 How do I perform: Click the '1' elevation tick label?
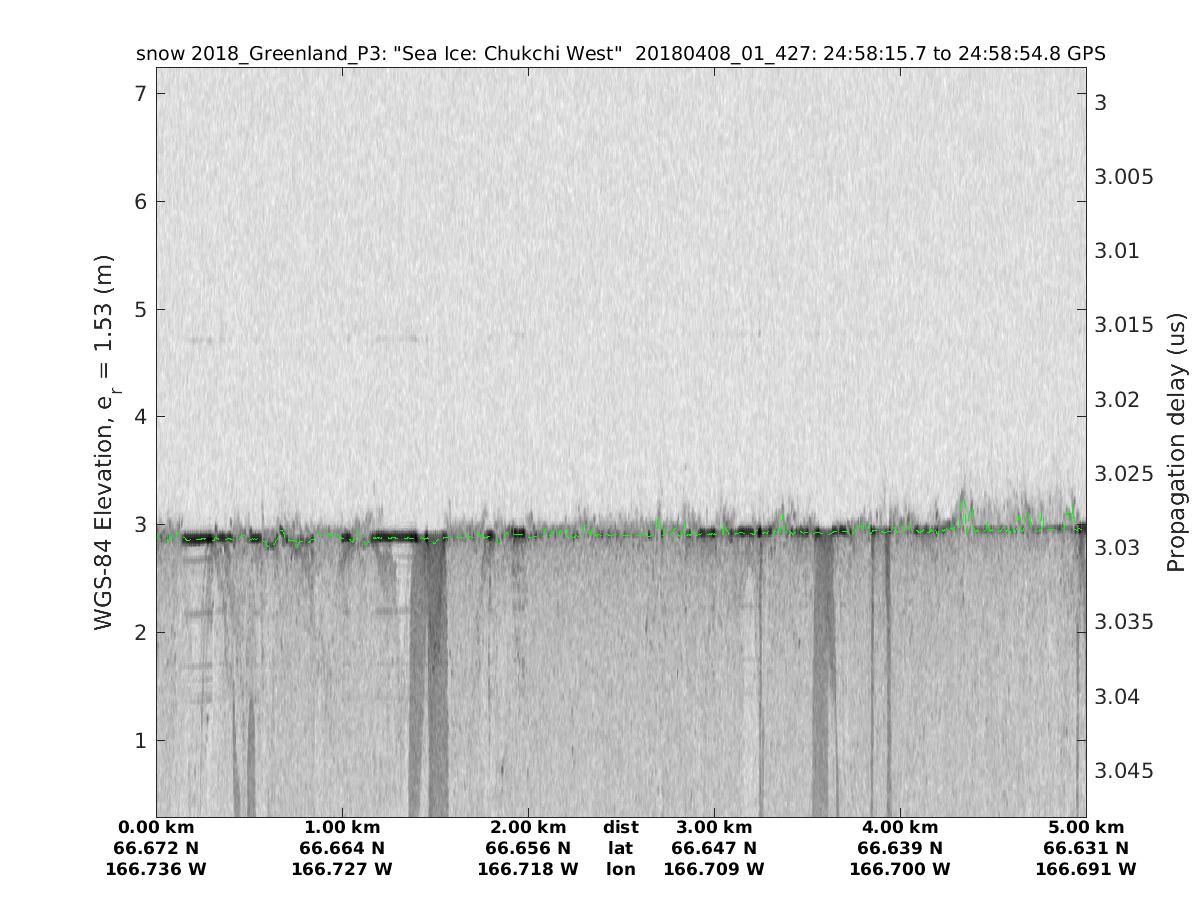tap(141, 740)
